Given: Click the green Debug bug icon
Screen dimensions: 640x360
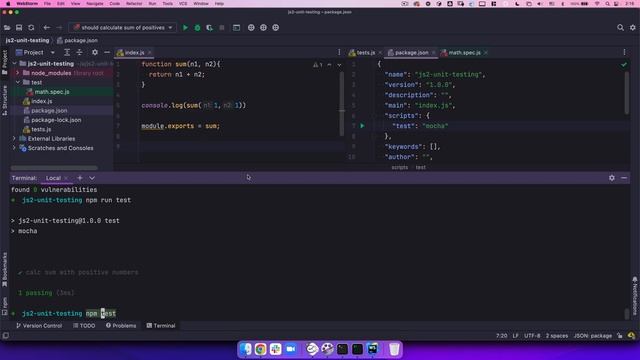Looking at the screenshot, I should coord(197,28).
